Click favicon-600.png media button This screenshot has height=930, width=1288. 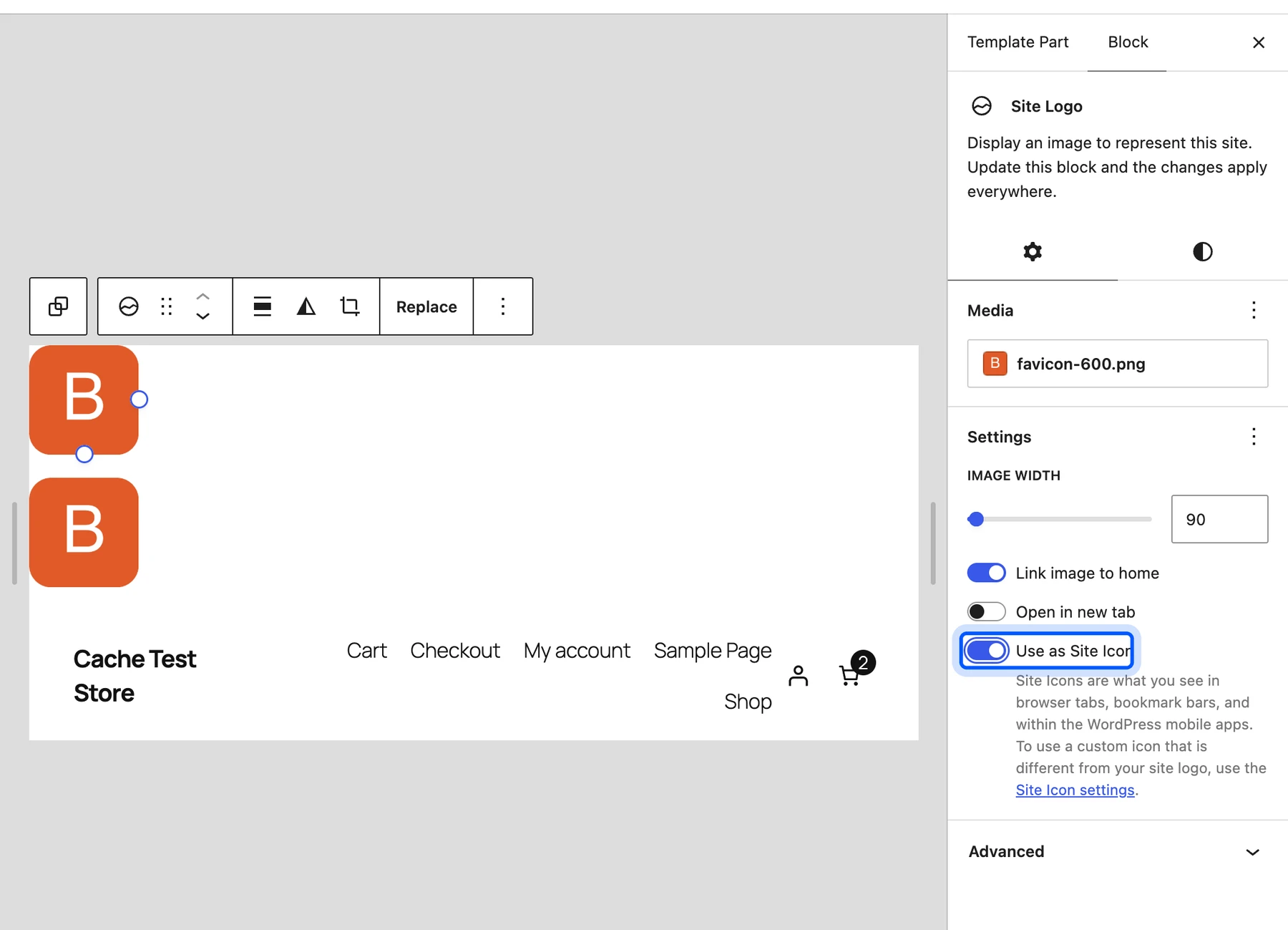click(x=1118, y=364)
